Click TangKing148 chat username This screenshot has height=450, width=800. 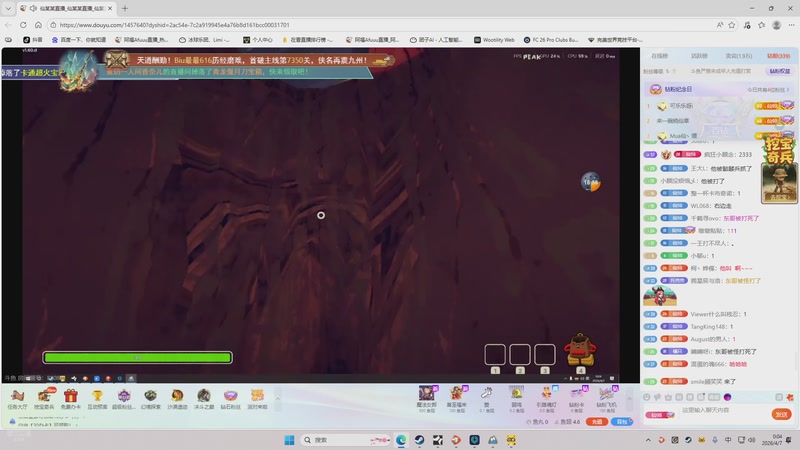[708, 327]
